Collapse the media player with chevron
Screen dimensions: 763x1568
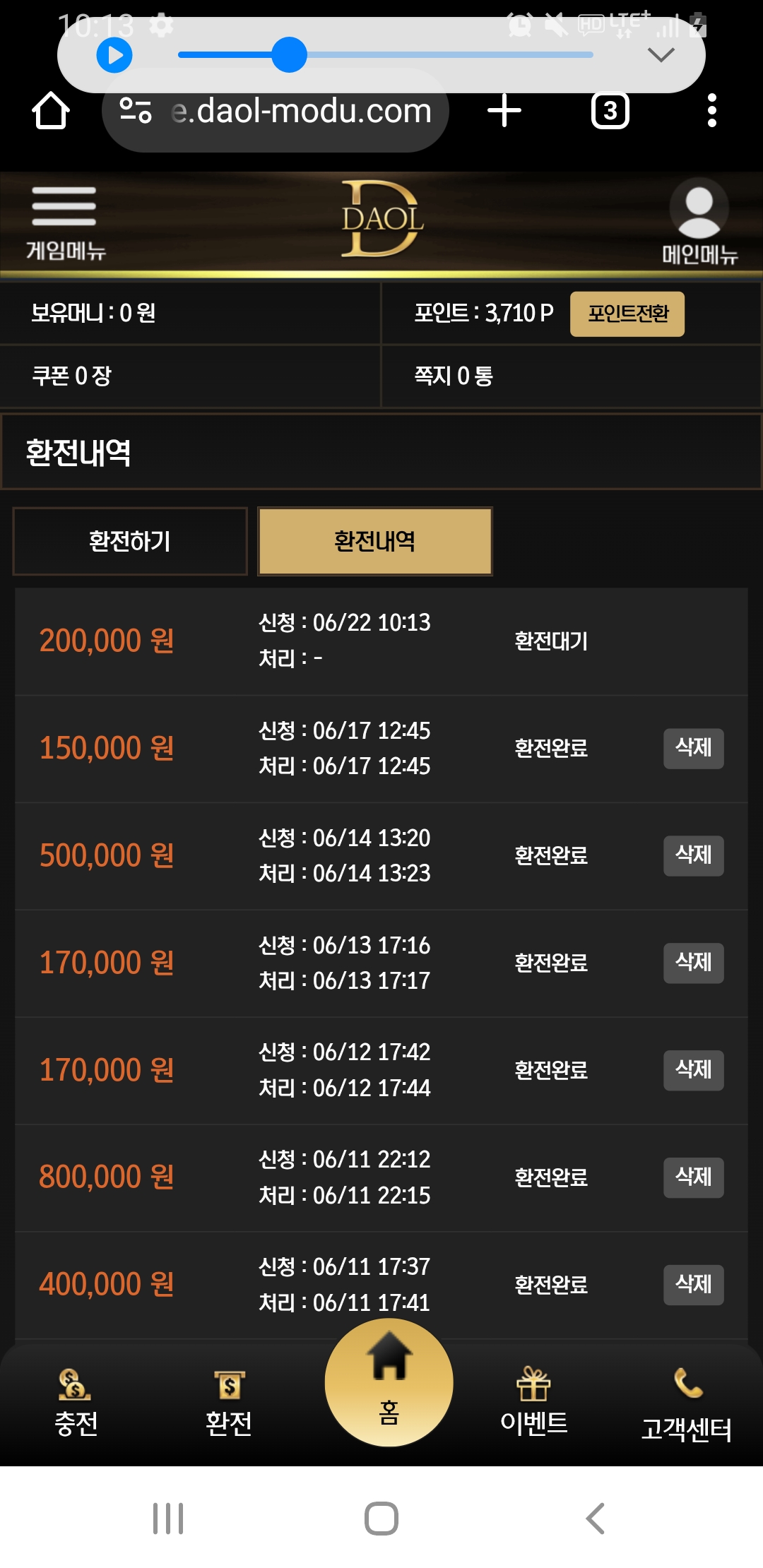click(x=661, y=54)
